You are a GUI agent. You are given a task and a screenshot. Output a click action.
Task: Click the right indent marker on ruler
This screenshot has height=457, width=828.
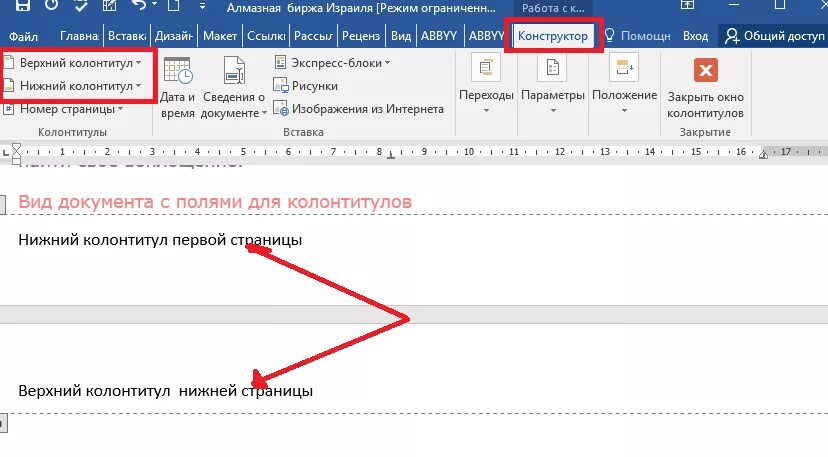pos(763,154)
